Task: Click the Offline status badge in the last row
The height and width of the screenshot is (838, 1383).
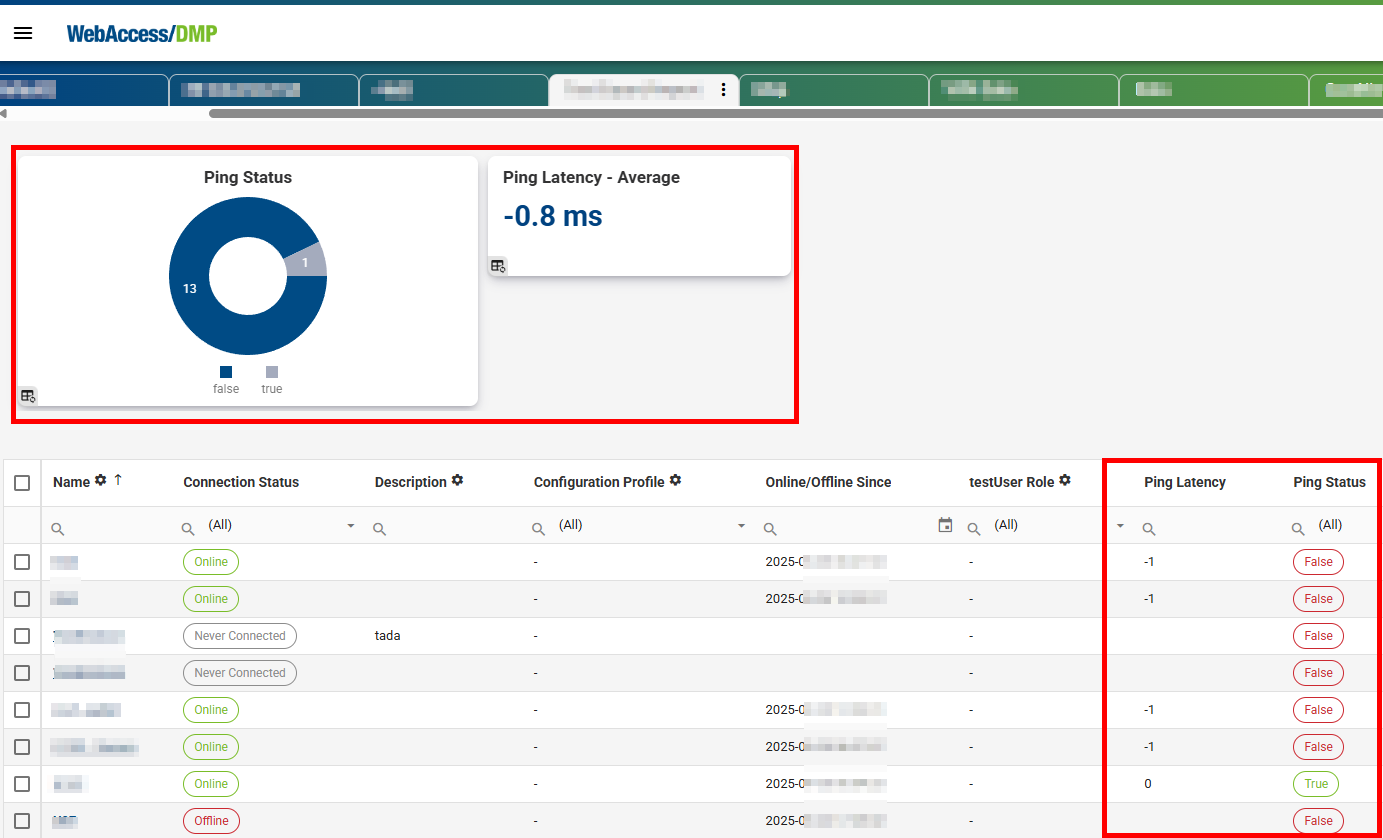Action: (211, 820)
